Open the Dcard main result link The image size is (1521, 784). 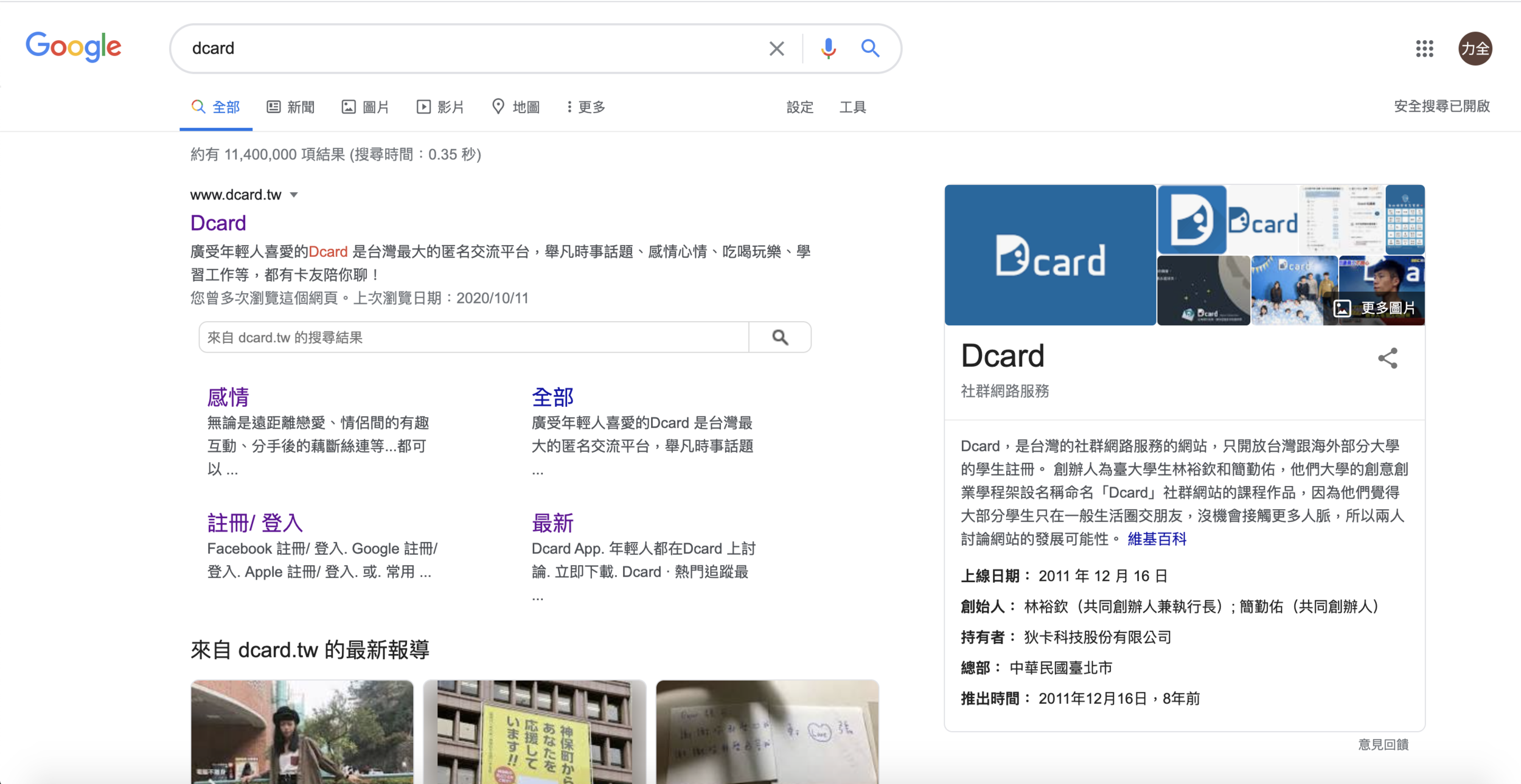point(218,223)
